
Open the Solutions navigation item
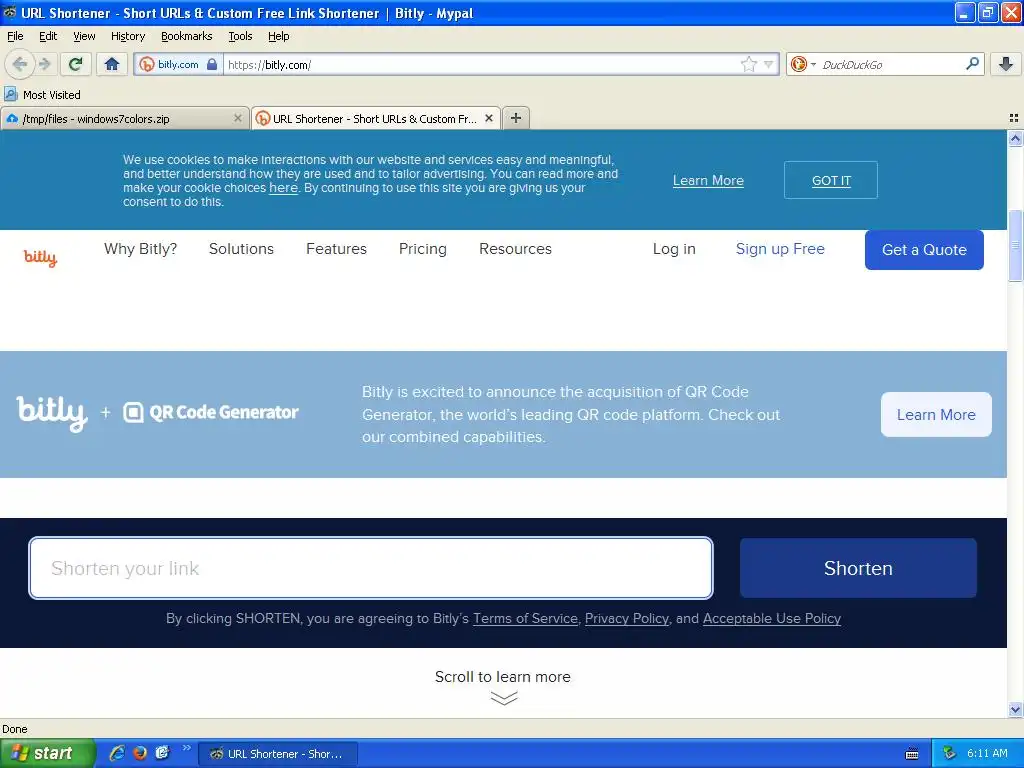241,249
